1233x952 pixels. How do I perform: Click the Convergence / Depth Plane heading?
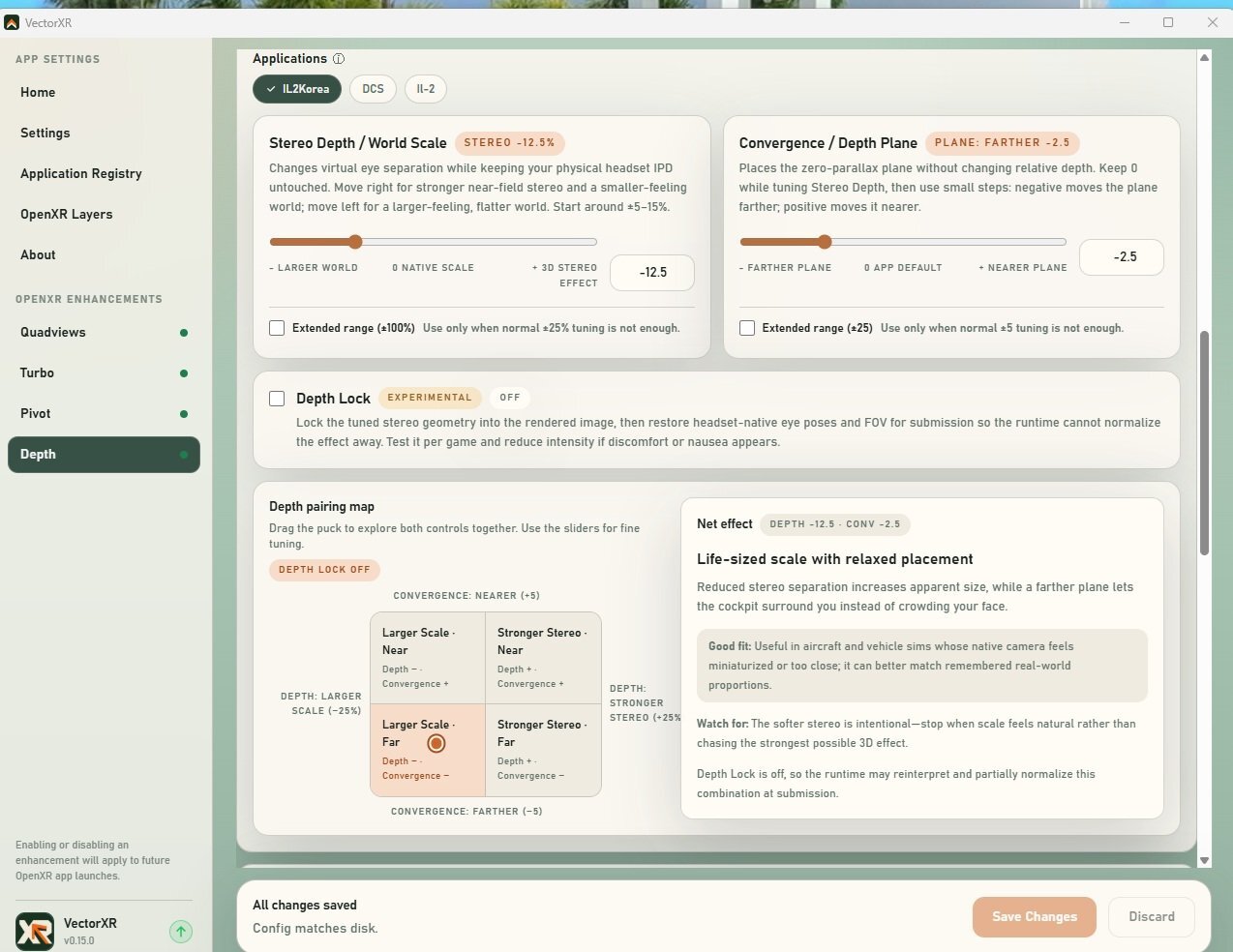(x=827, y=143)
